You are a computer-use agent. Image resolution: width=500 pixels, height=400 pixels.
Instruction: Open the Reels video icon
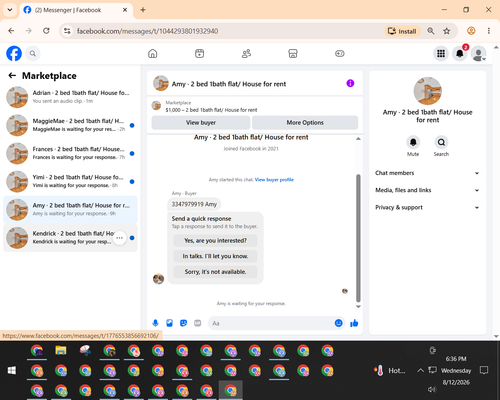click(x=199, y=53)
